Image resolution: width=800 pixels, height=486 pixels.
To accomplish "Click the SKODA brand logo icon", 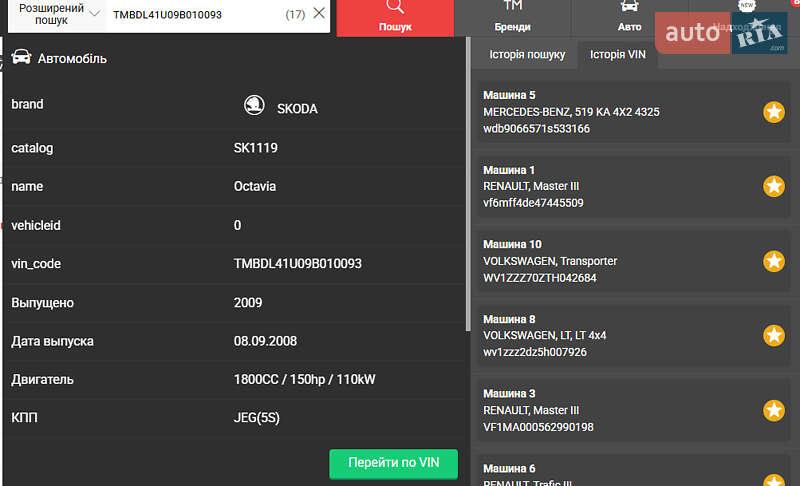I will click(255, 107).
